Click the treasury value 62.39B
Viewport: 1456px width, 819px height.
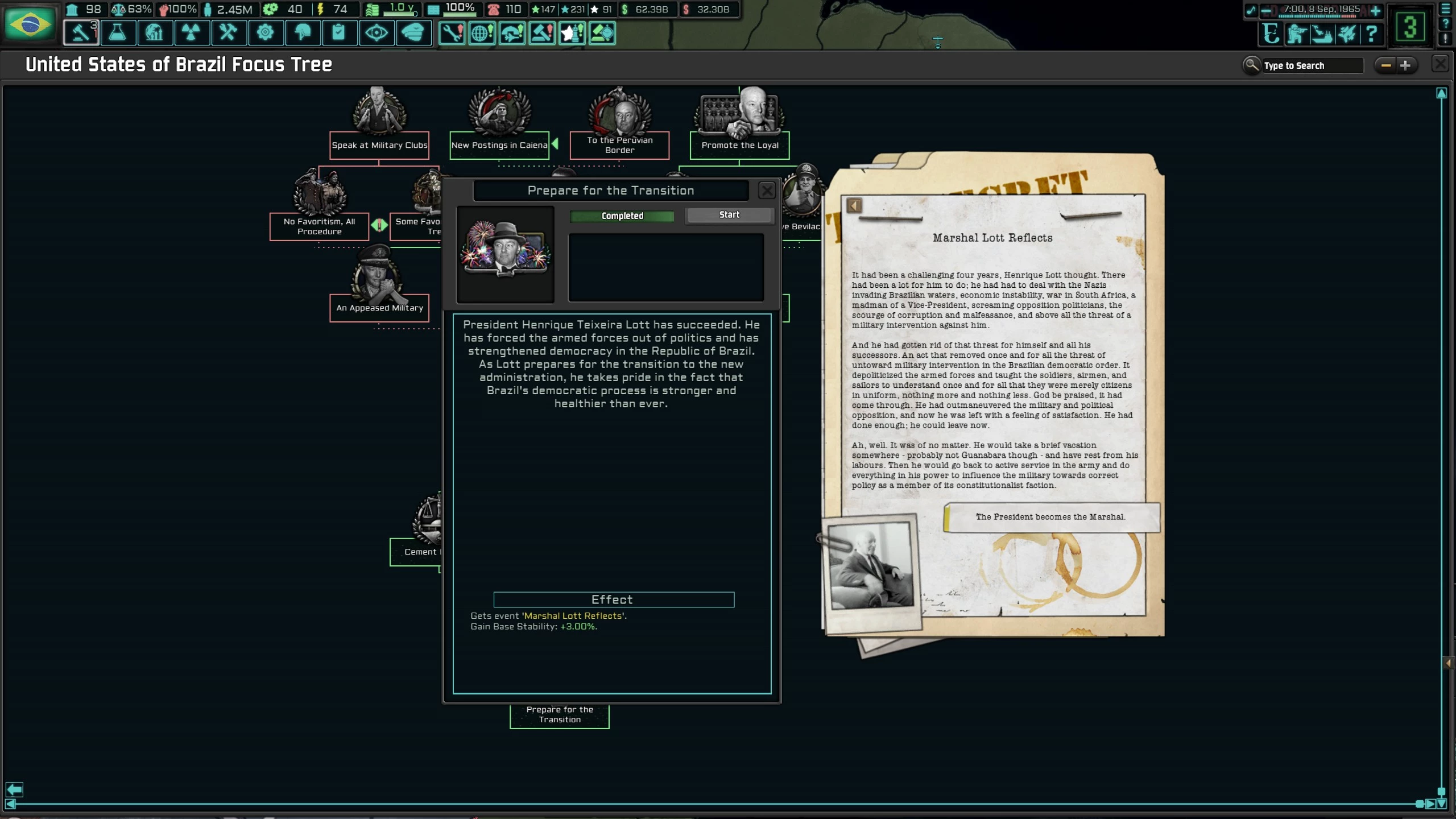click(652, 10)
